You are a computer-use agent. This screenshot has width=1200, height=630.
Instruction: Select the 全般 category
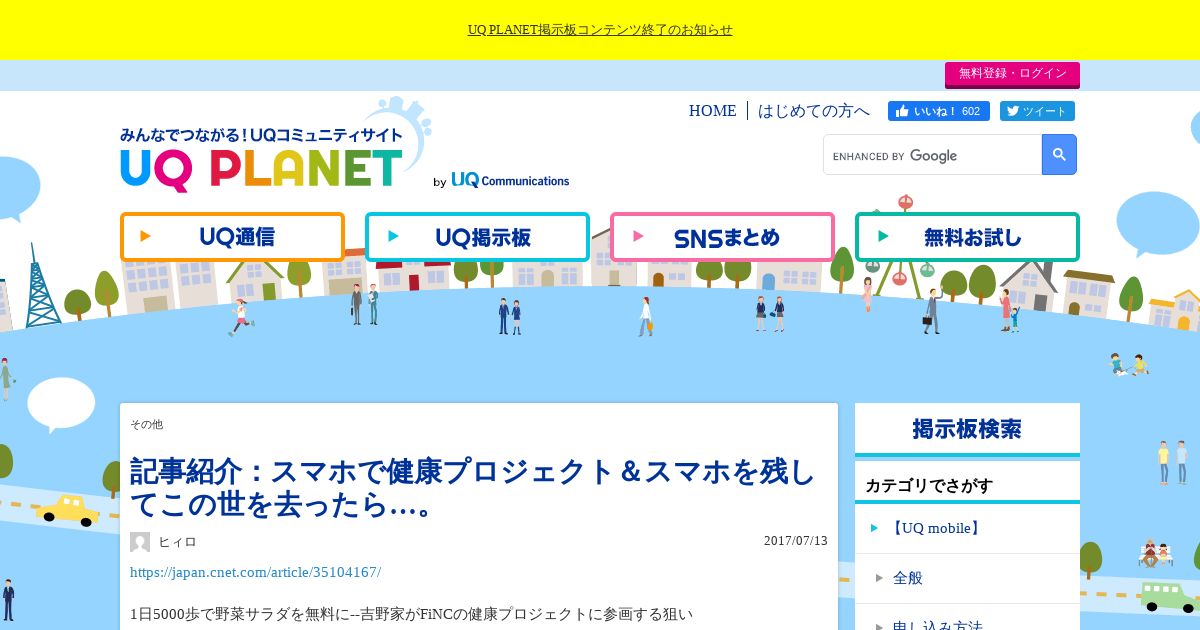(x=967, y=578)
